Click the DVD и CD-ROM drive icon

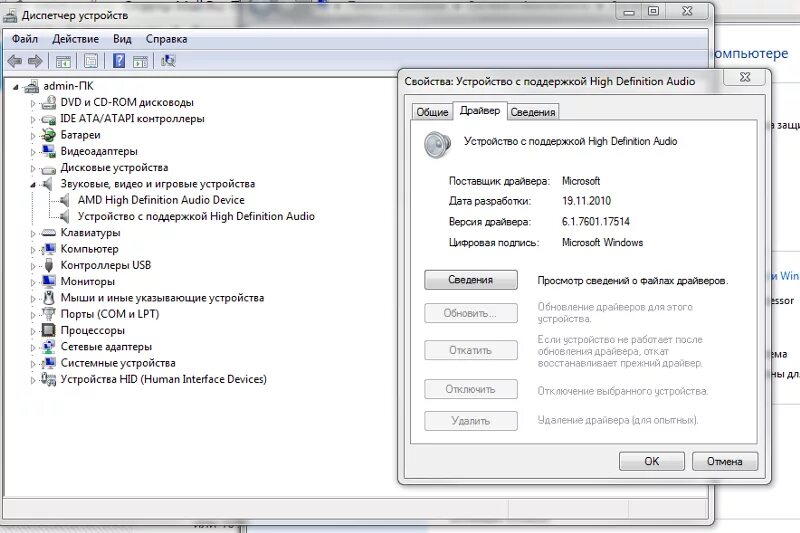coord(48,103)
